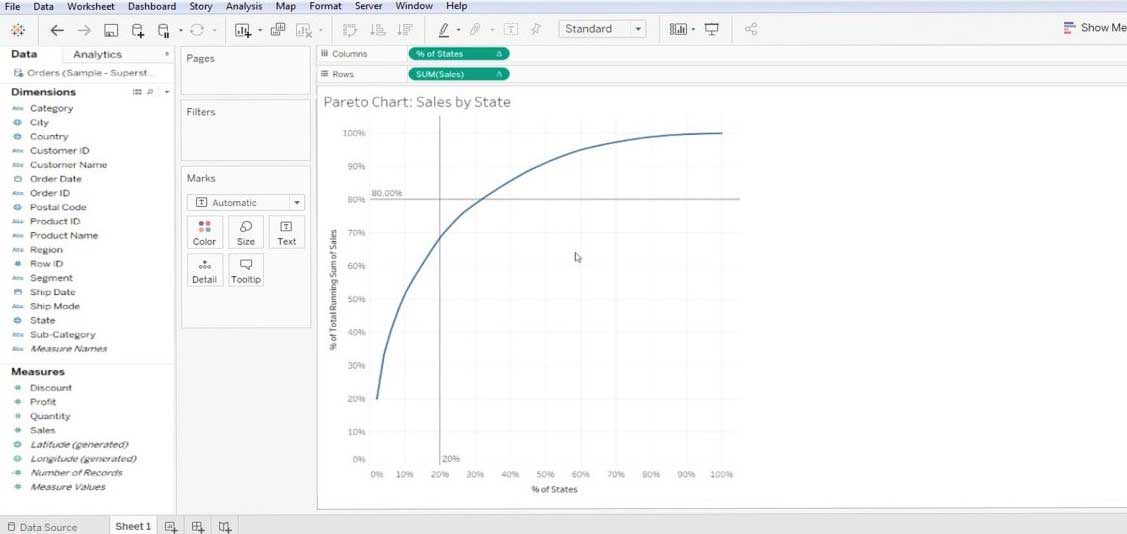Image resolution: width=1127 pixels, height=534 pixels.
Task: Open show/hide cards dropdown arrow
Action: pos(693,30)
